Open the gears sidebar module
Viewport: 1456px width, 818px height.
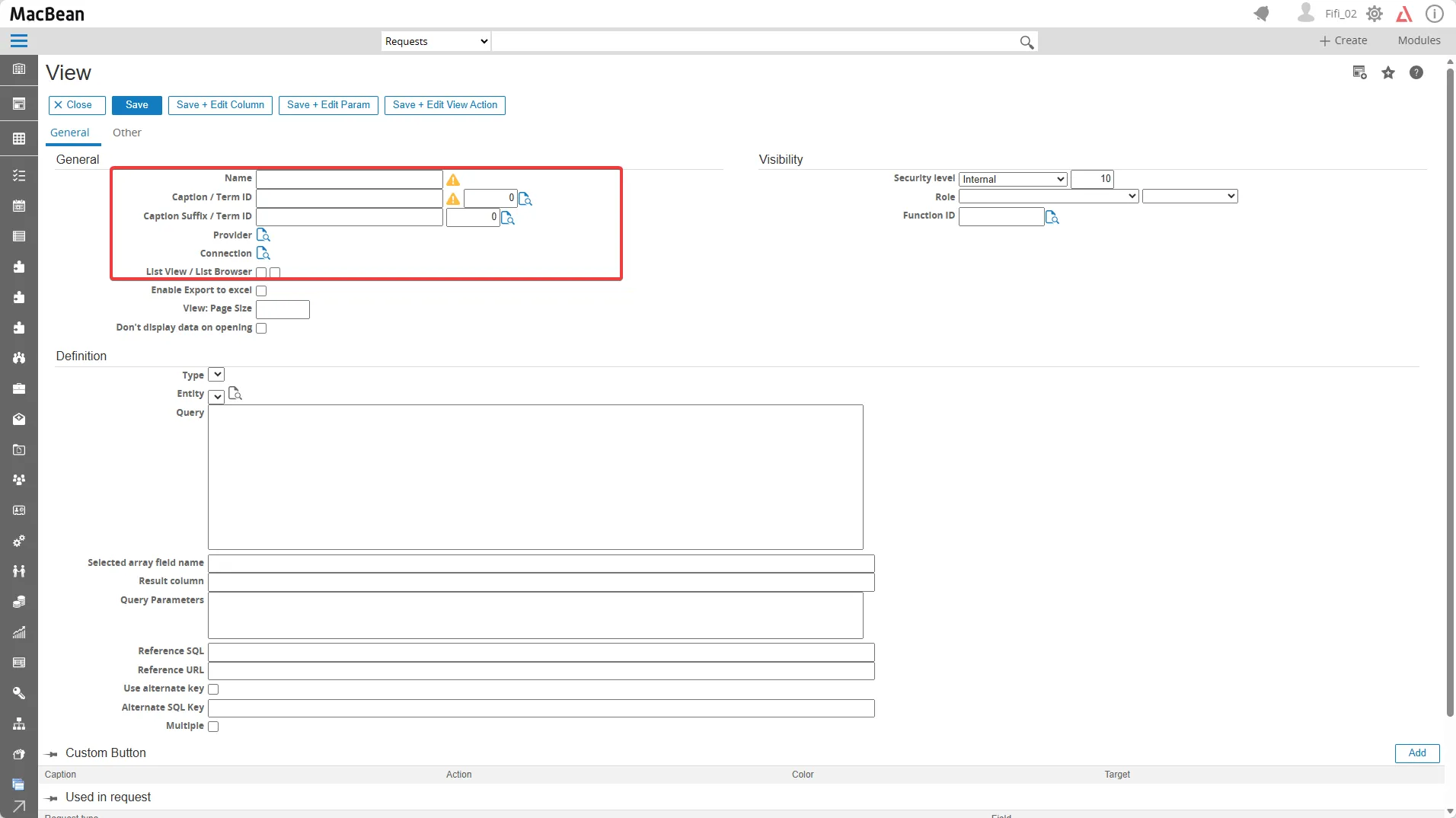click(x=19, y=541)
